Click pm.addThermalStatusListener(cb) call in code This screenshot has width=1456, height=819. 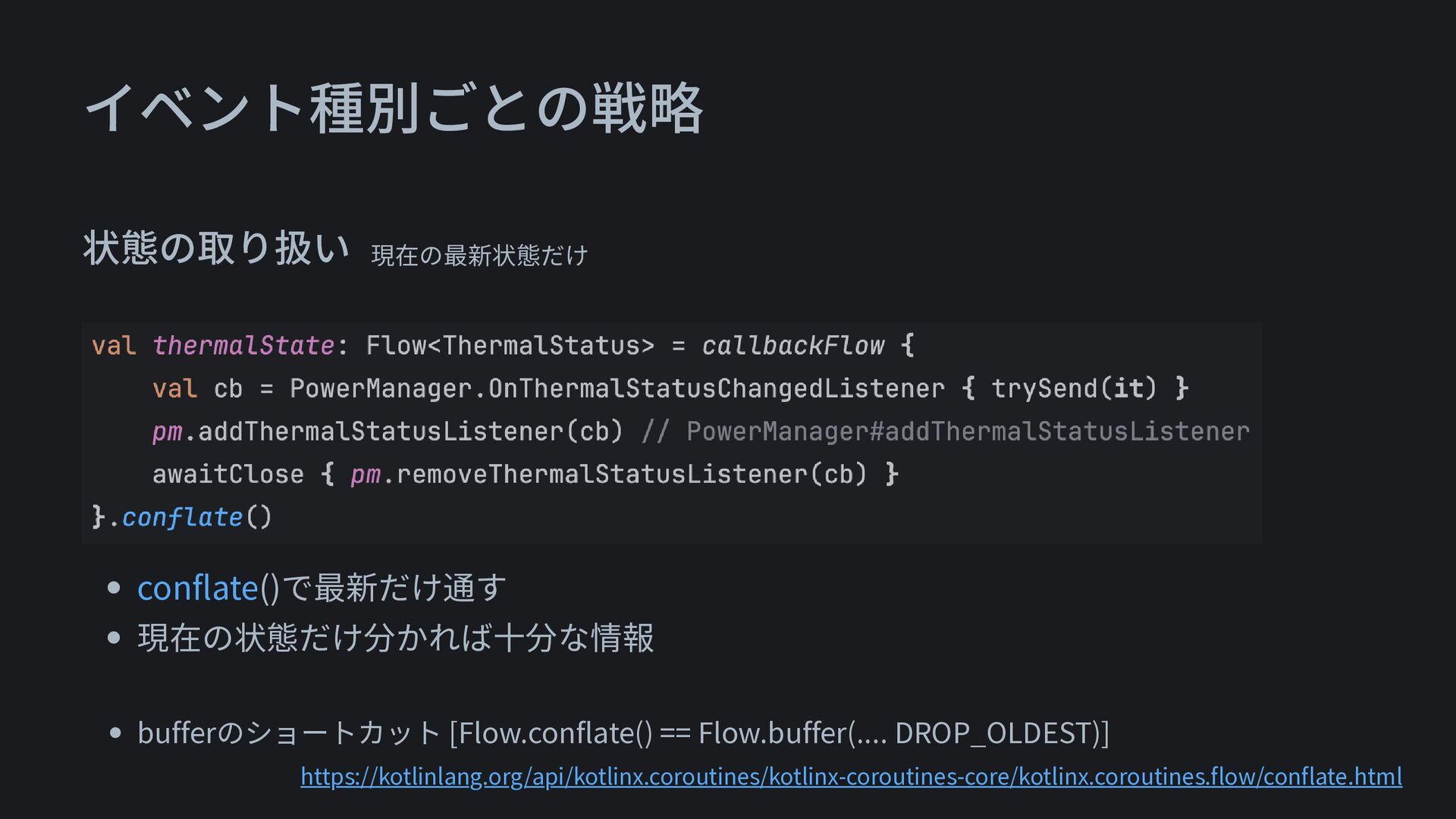(387, 431)
